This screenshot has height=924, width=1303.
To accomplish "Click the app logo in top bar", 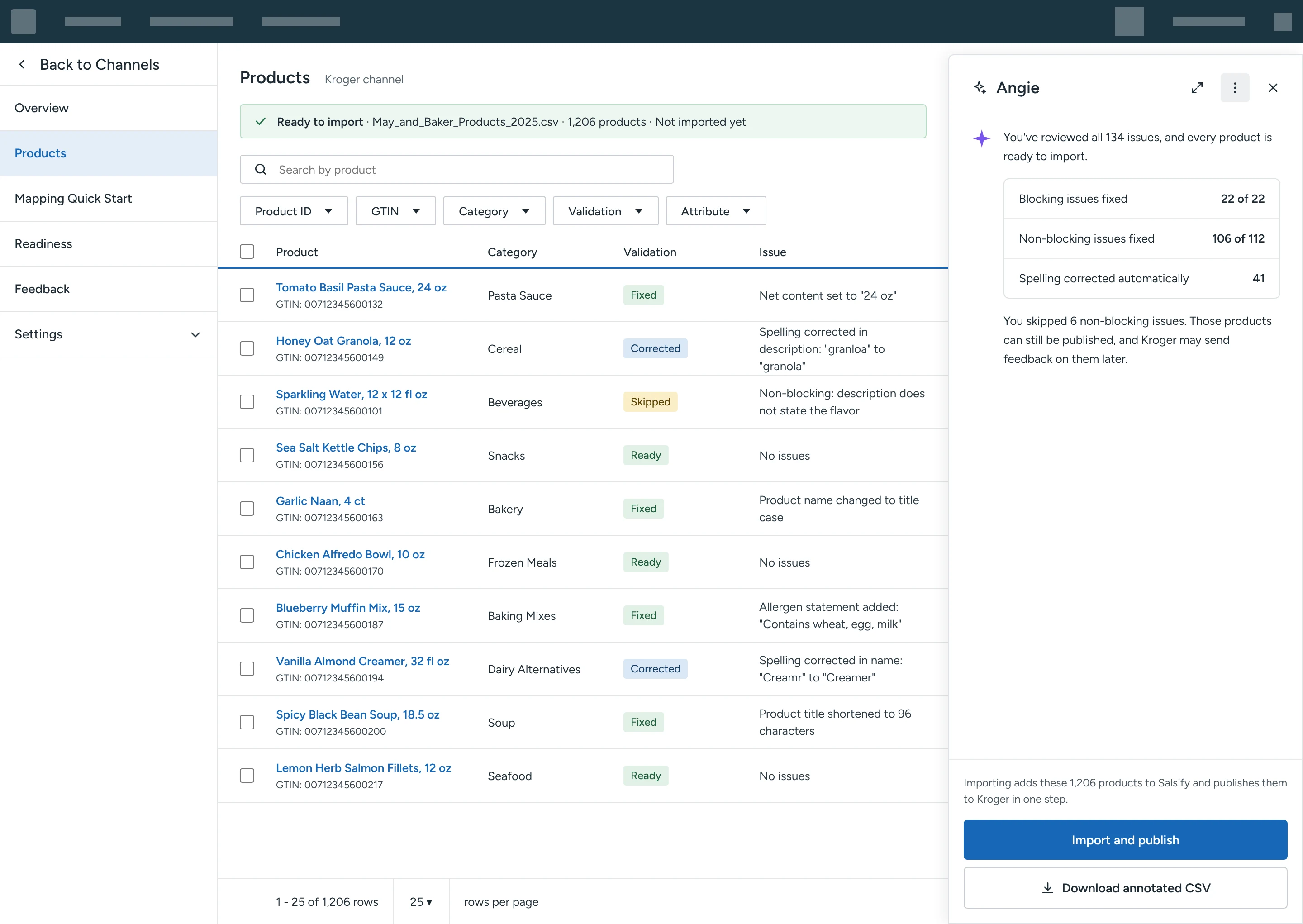I will point(24,22).
